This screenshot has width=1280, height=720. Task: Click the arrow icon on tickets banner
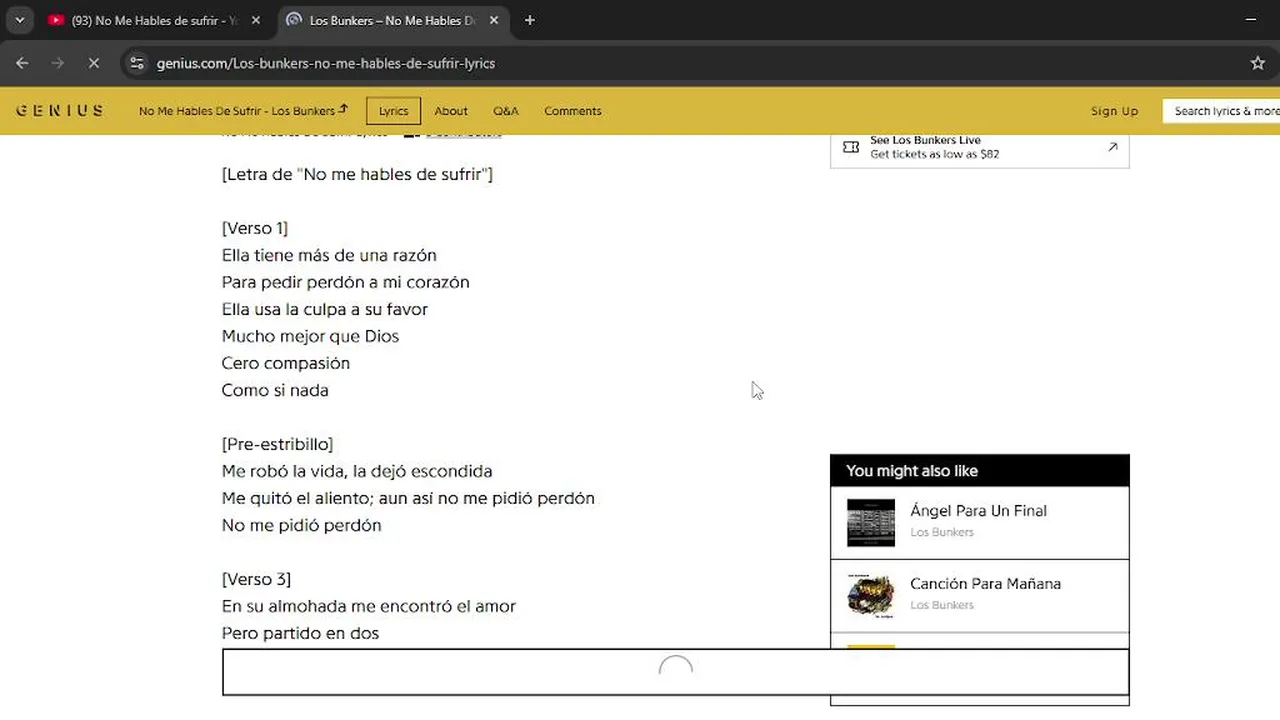click(1113, 147)
